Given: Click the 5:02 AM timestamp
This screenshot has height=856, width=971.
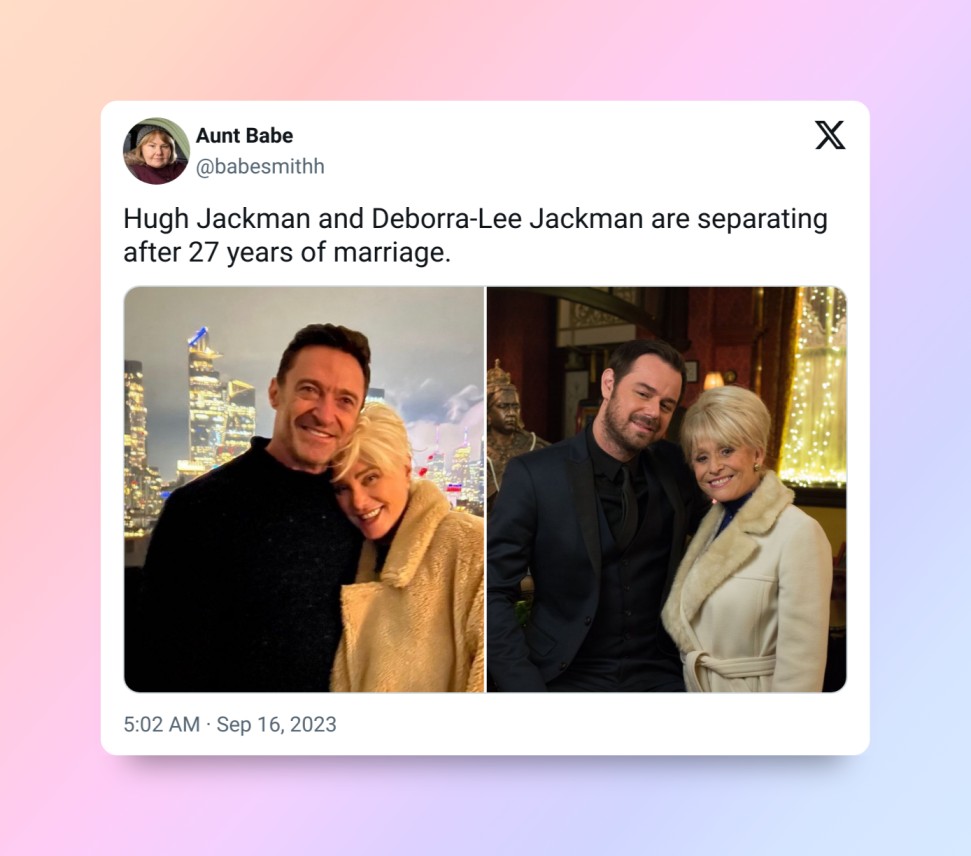Looking at the screenshot, I should 162,724.
